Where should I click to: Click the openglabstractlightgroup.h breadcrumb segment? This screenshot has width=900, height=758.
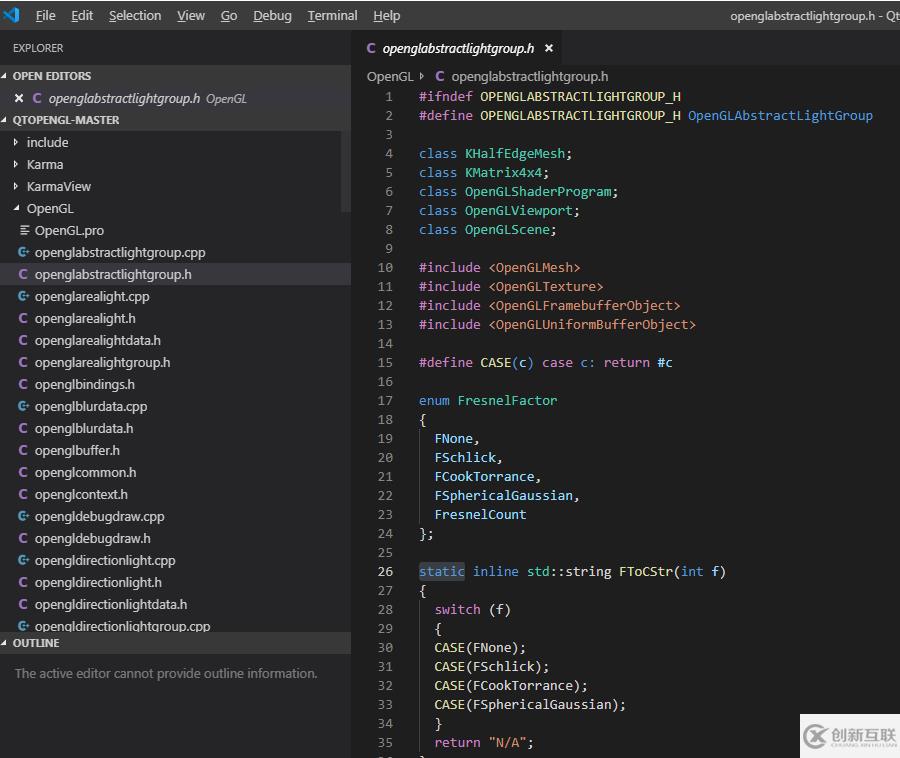pos(529,76)
